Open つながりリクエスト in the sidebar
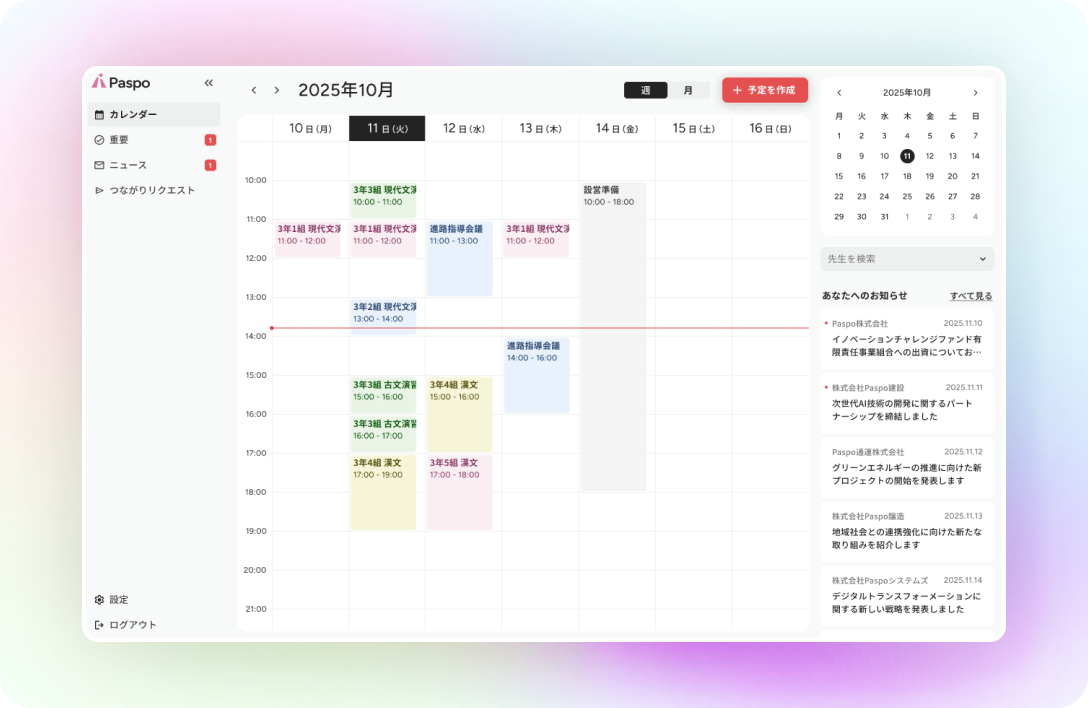 pos(154,190)
